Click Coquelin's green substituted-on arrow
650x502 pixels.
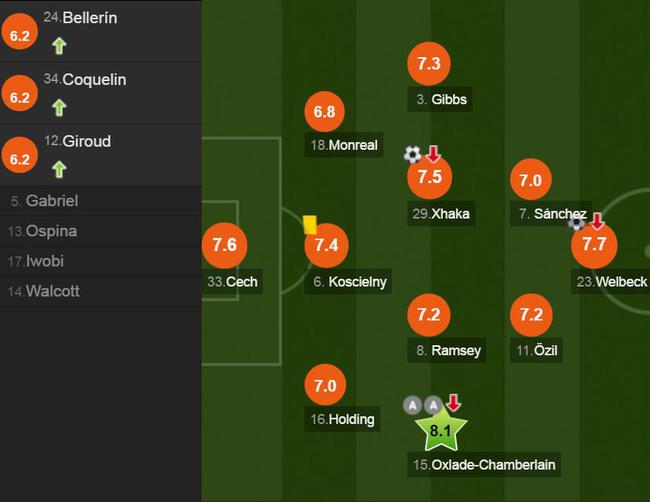(x=59, y=107)
